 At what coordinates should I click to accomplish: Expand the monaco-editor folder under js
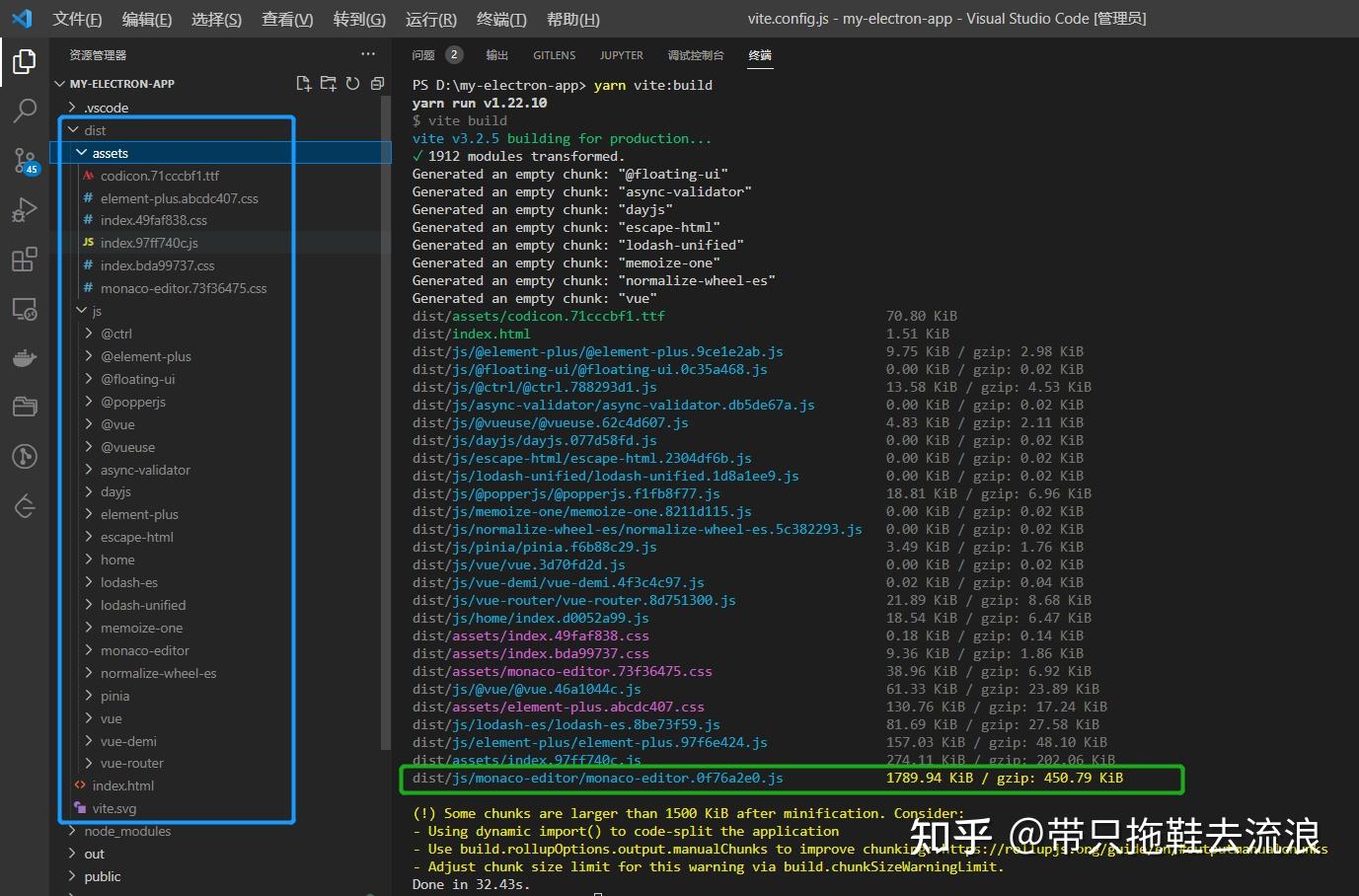pyautogui.click(x=144, y=650)
